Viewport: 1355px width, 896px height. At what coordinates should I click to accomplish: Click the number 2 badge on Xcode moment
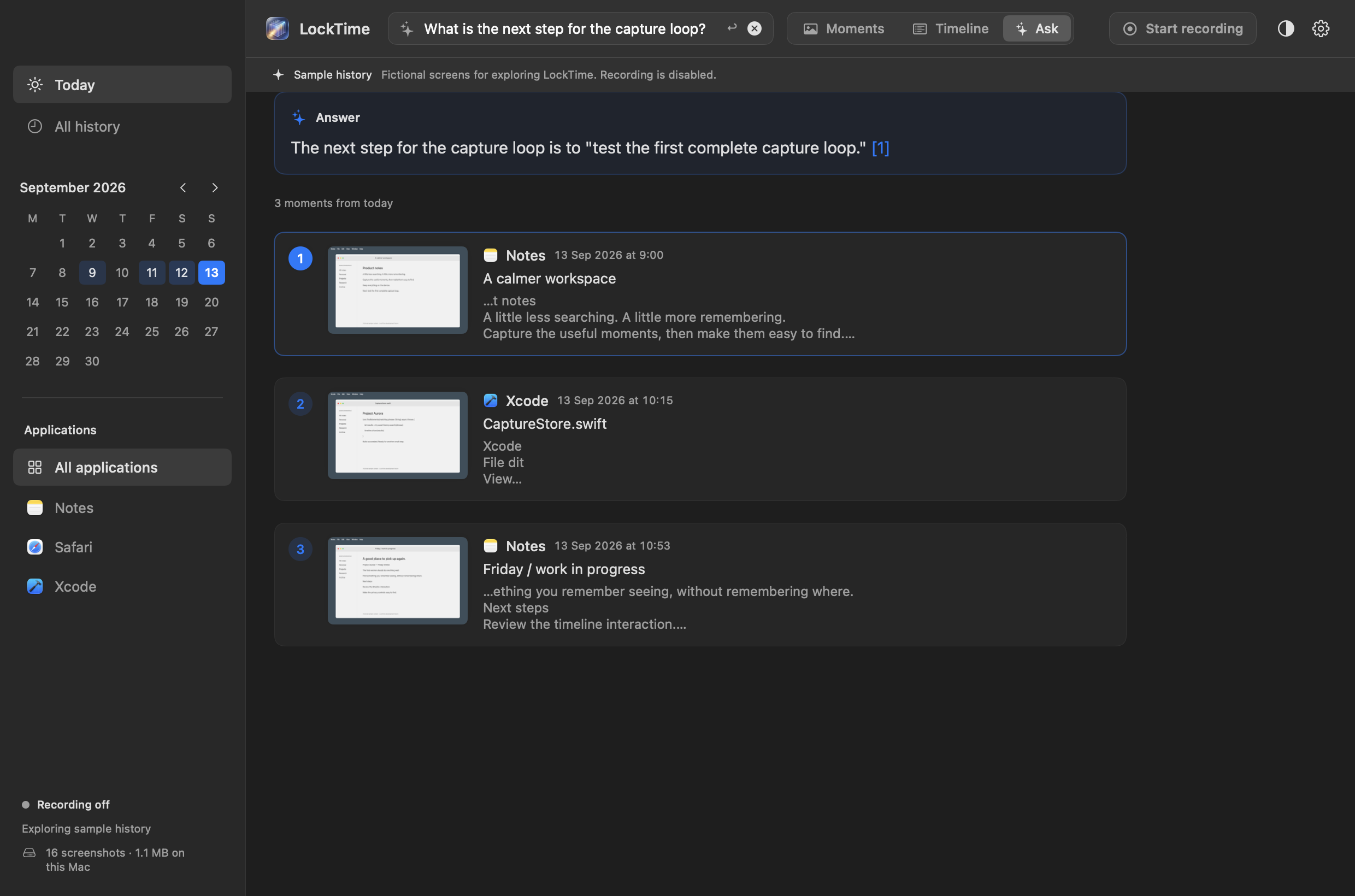(301, 404)
